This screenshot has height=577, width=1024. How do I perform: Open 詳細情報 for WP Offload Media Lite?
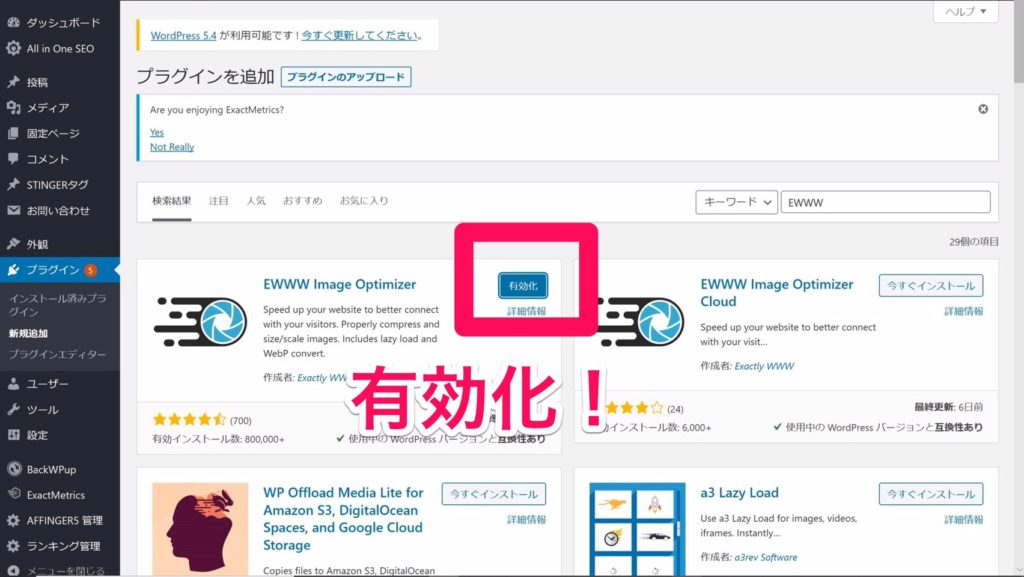526,520
